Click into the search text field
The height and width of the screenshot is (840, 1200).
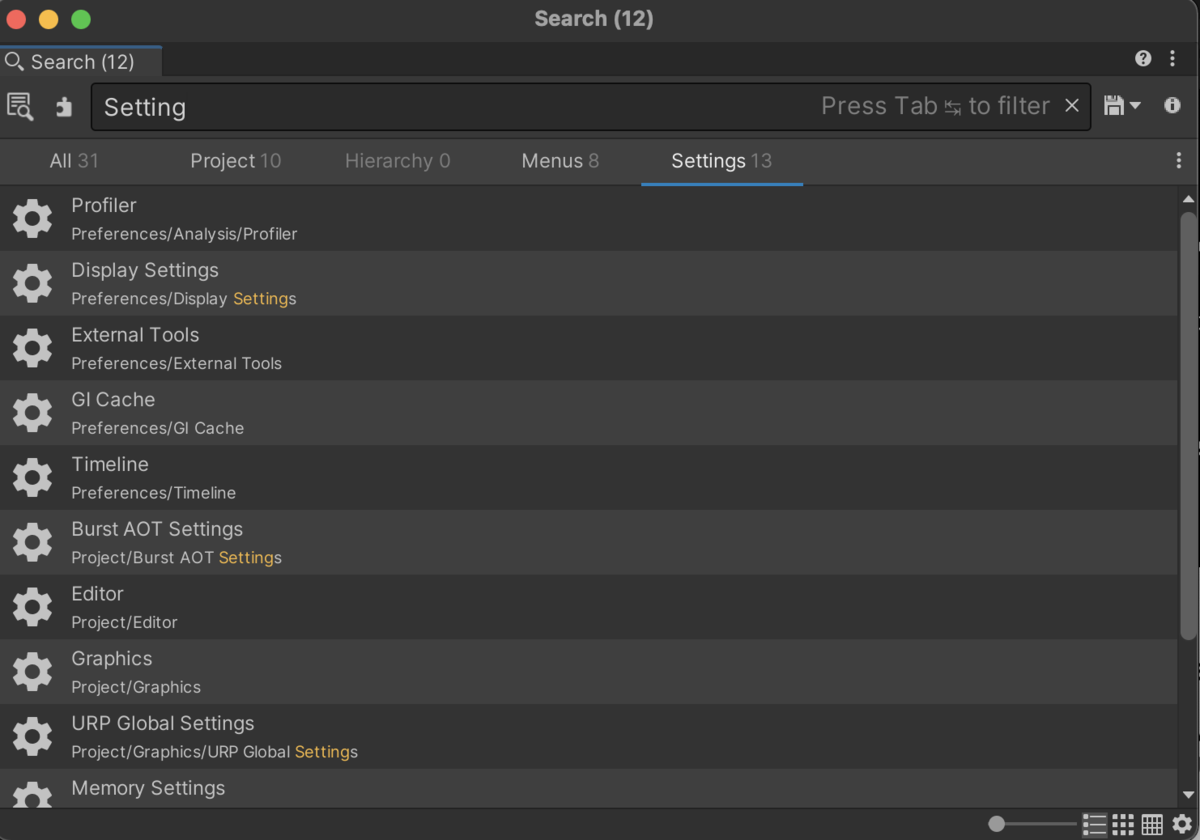(450, 107)
